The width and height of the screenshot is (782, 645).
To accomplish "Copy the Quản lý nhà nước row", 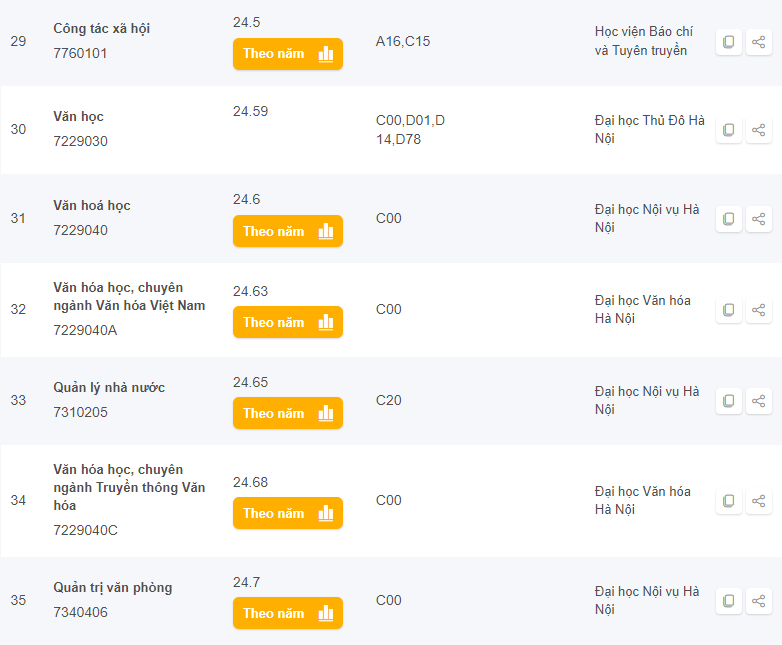I will pos(729,401).
